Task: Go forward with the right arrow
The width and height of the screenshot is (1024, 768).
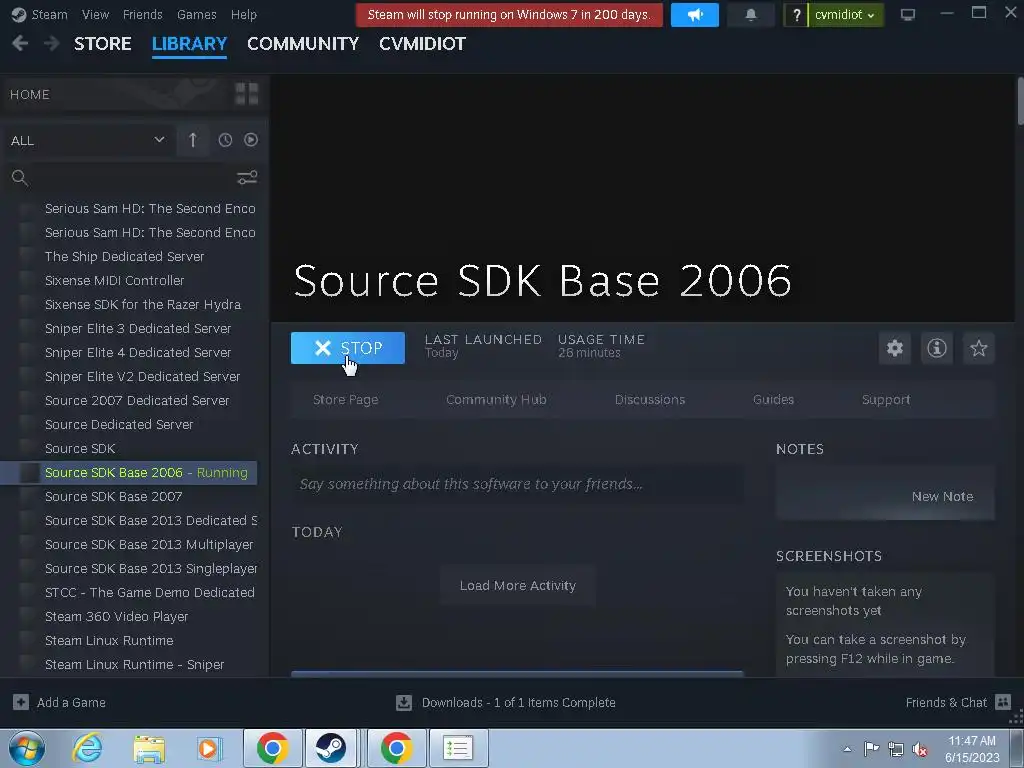Action: [x=51, y=44]
